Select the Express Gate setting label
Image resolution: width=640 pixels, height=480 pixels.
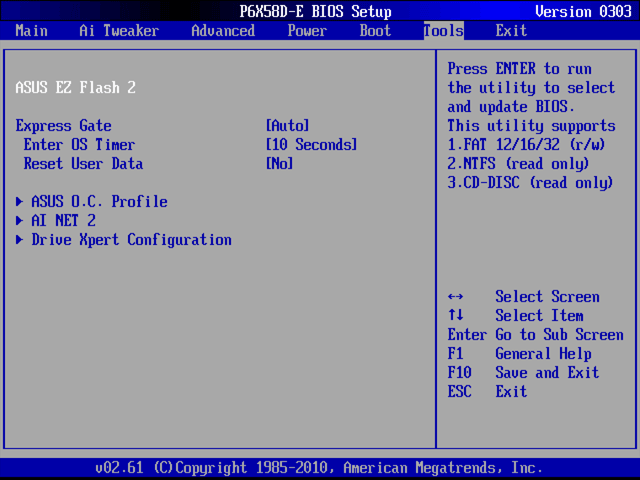63,126
